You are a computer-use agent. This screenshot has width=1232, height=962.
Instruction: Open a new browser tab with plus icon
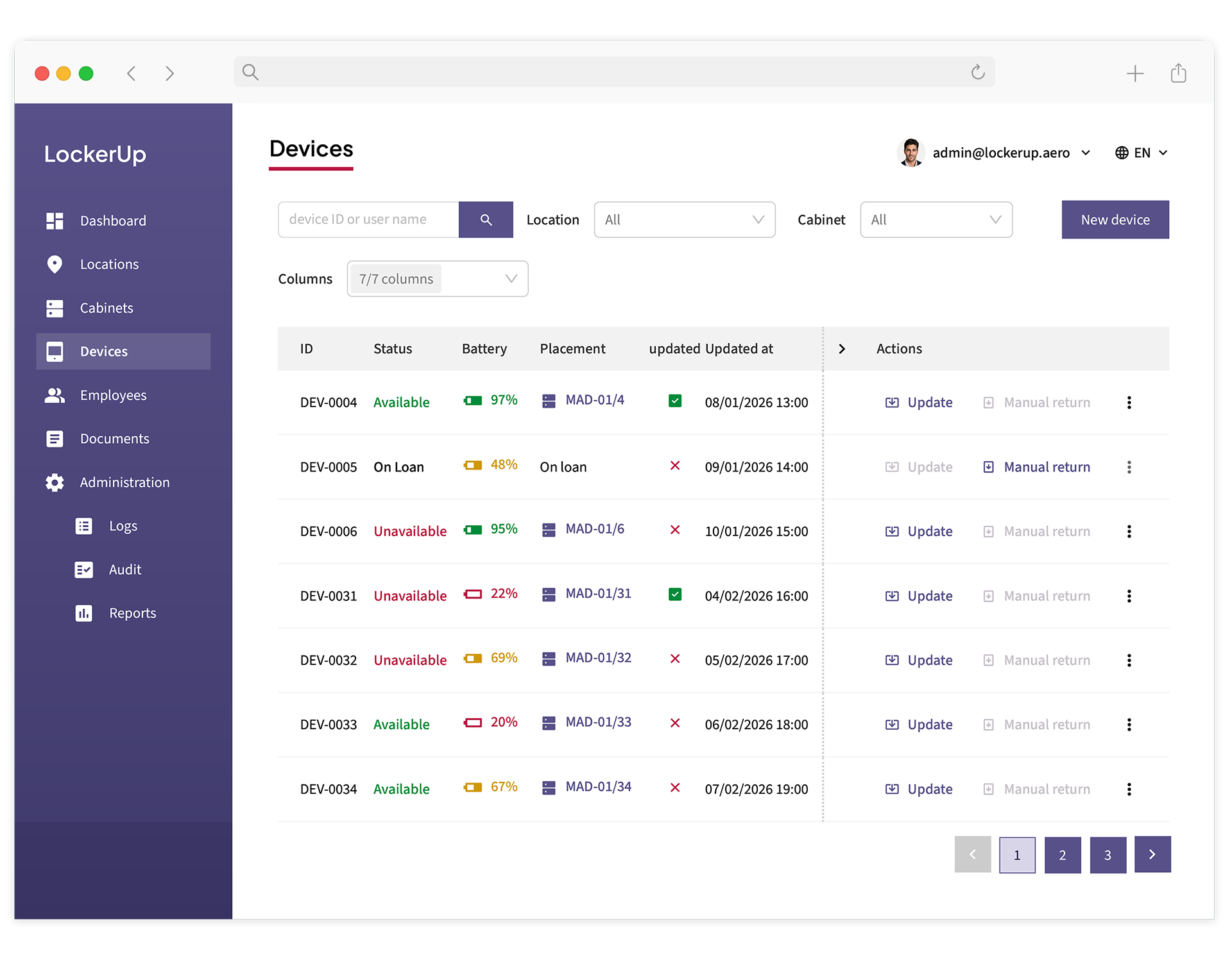[x=1135, y=74]
